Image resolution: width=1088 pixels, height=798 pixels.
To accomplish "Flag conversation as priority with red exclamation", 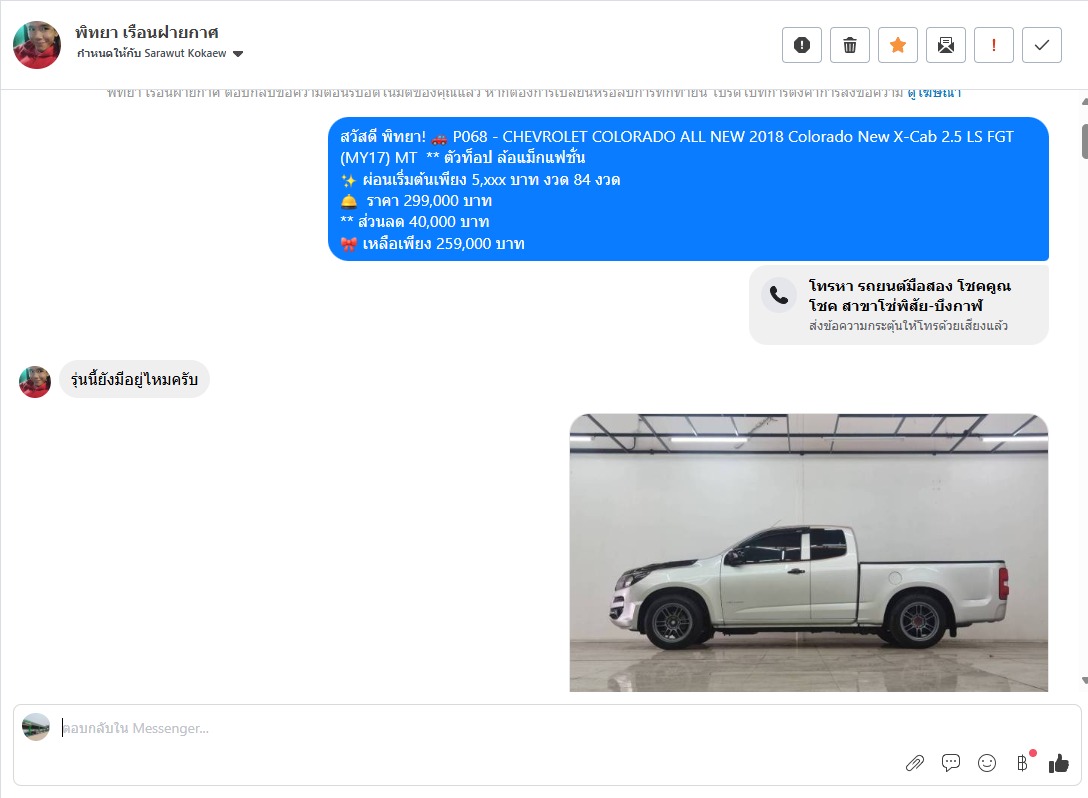I will tap(993, 45).
